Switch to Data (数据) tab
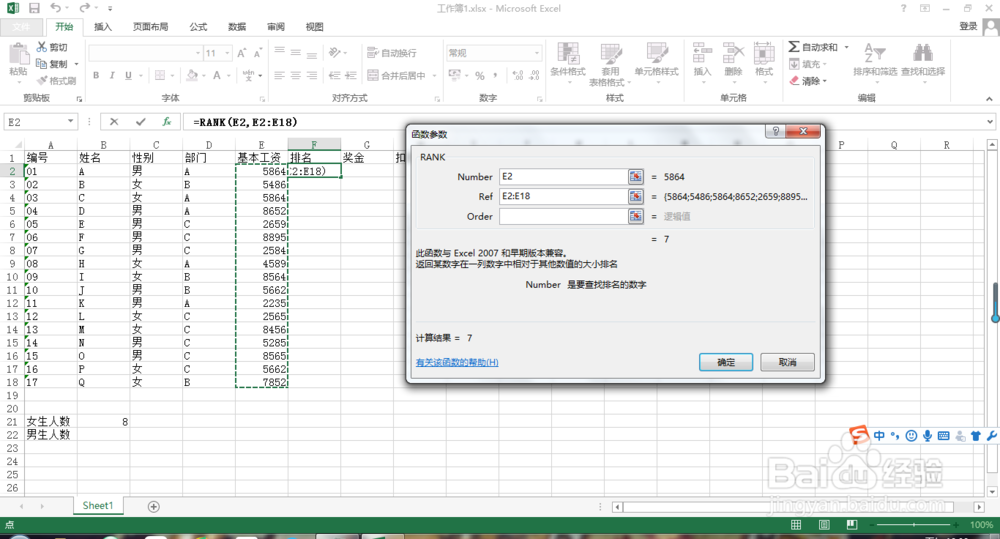1000x539 pixels. pos(237,27)
